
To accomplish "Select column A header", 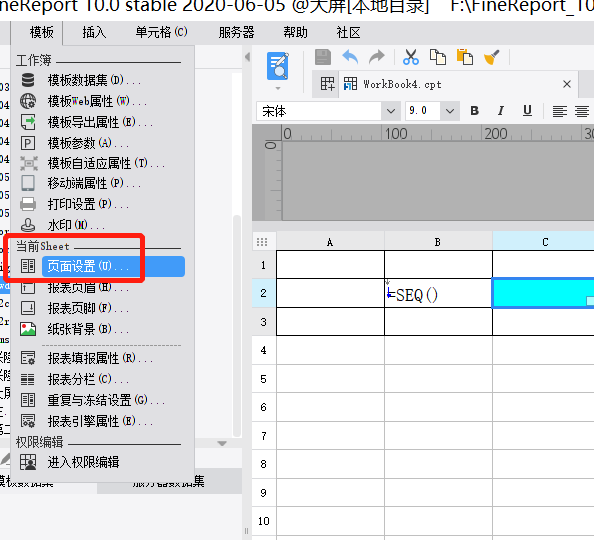I will [330, 242].
